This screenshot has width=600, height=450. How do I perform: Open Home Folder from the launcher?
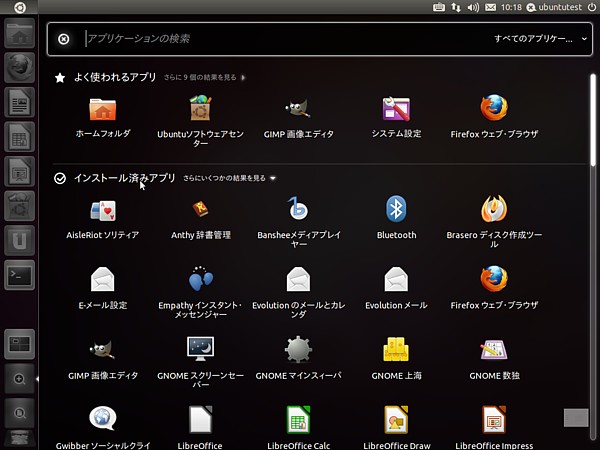[x=20, y=33]
